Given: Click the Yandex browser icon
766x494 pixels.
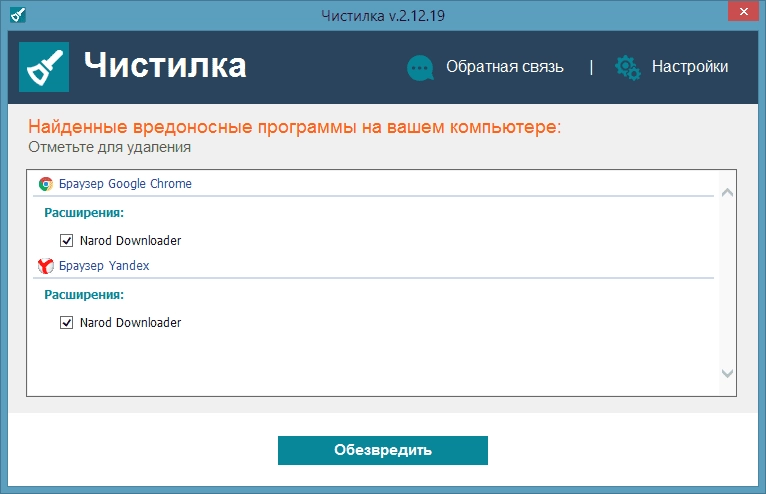Looking at the screenshot, I should tap(46, 266).
